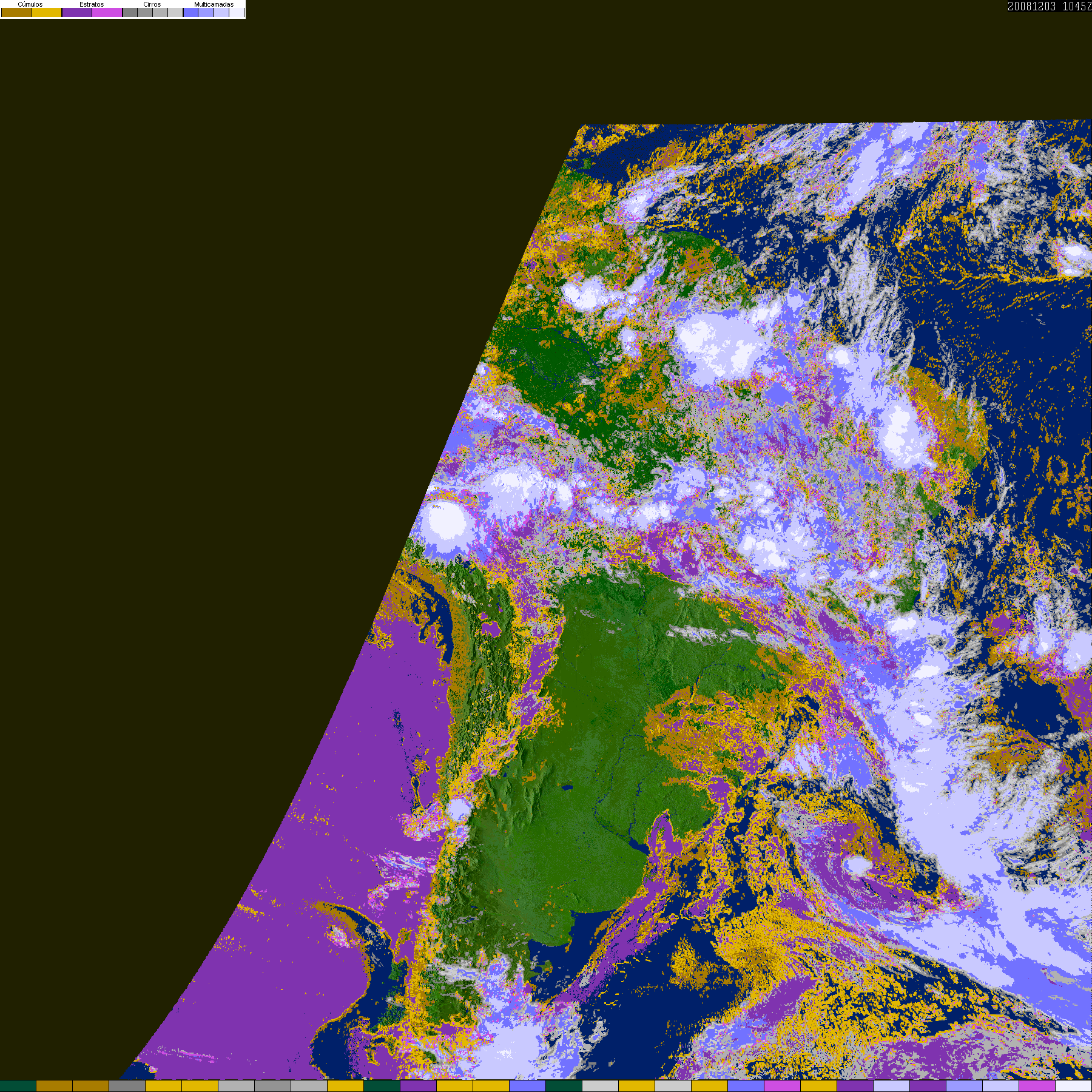Choose the deep blue Multicamadas legend swatch
The height and width of the screenshot is (1092, 1092).
[x=190, y=12]
